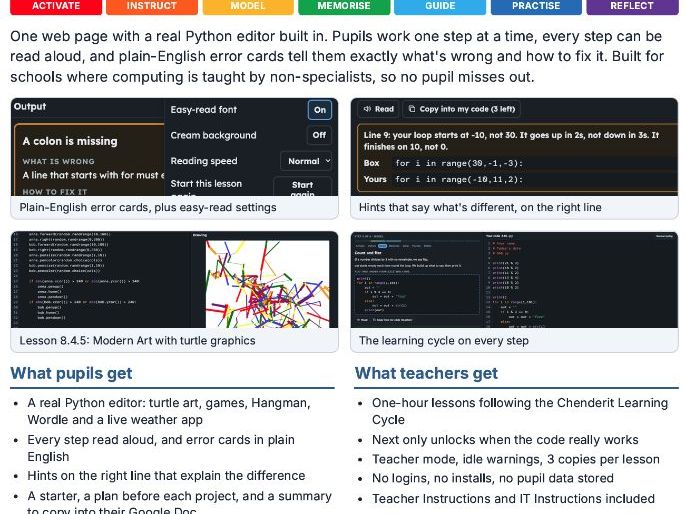This screenshot has width=685, height=514.
Task: Click bullet 'Hints on the right line that explain'
Action: click(166, 476)
